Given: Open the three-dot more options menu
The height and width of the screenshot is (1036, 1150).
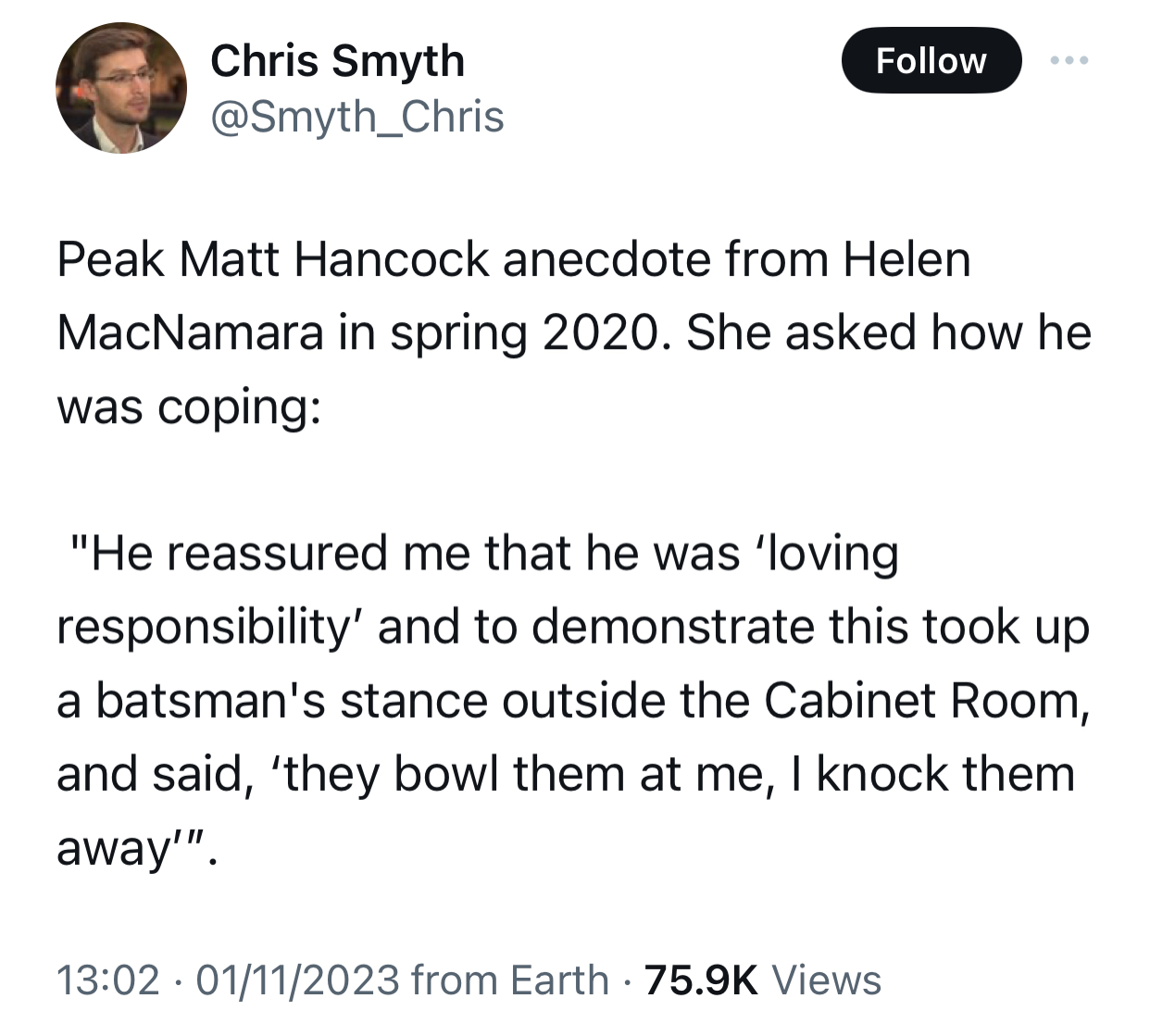Looking at the screenshot, I should tap(1069, 61).
